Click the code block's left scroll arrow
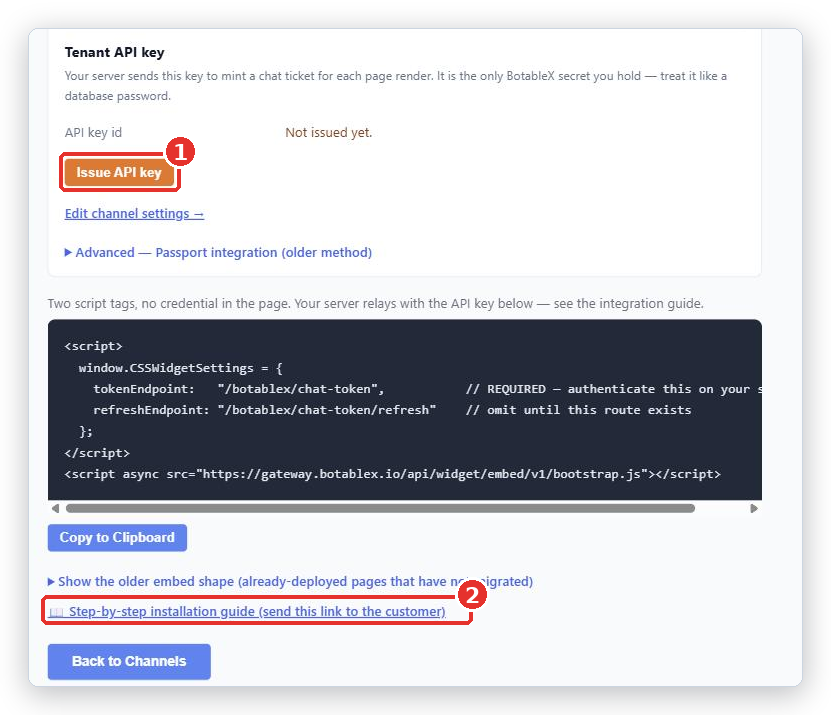The width and height of the screenshot is (831, 715). 55,508
